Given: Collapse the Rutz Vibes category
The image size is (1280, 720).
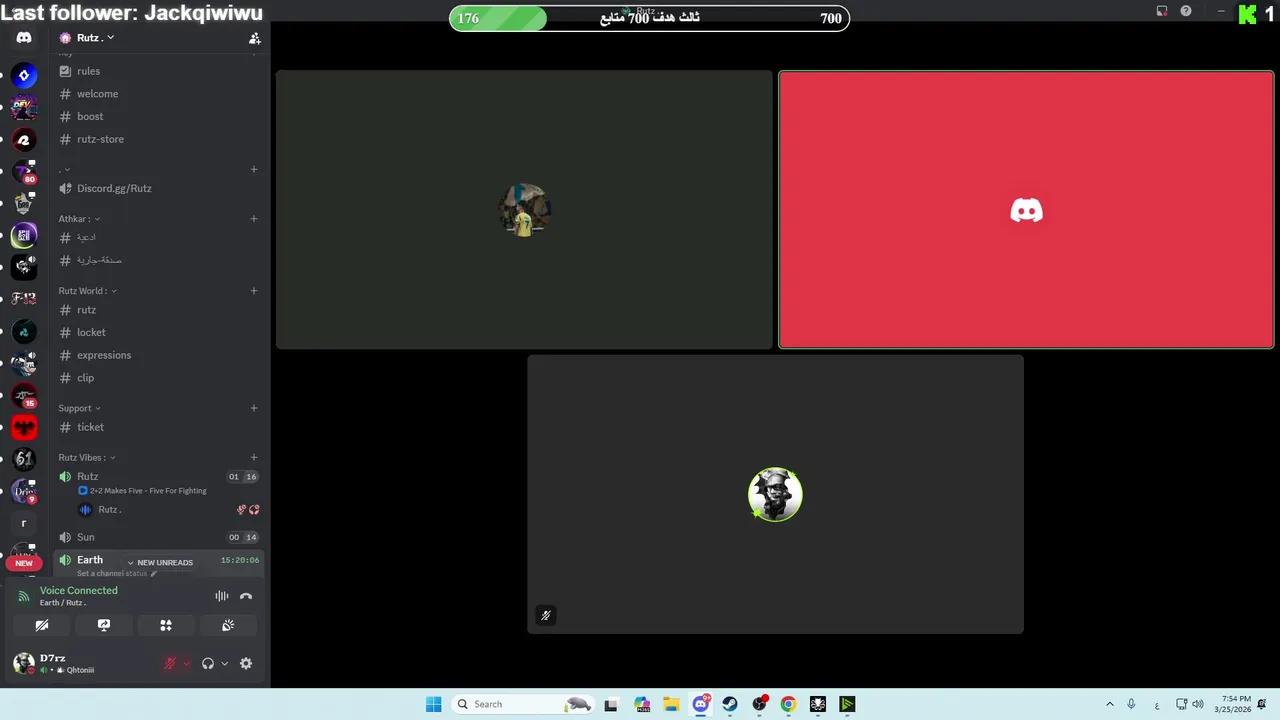Looking at the screenshot, I should [x=85, y=458].
